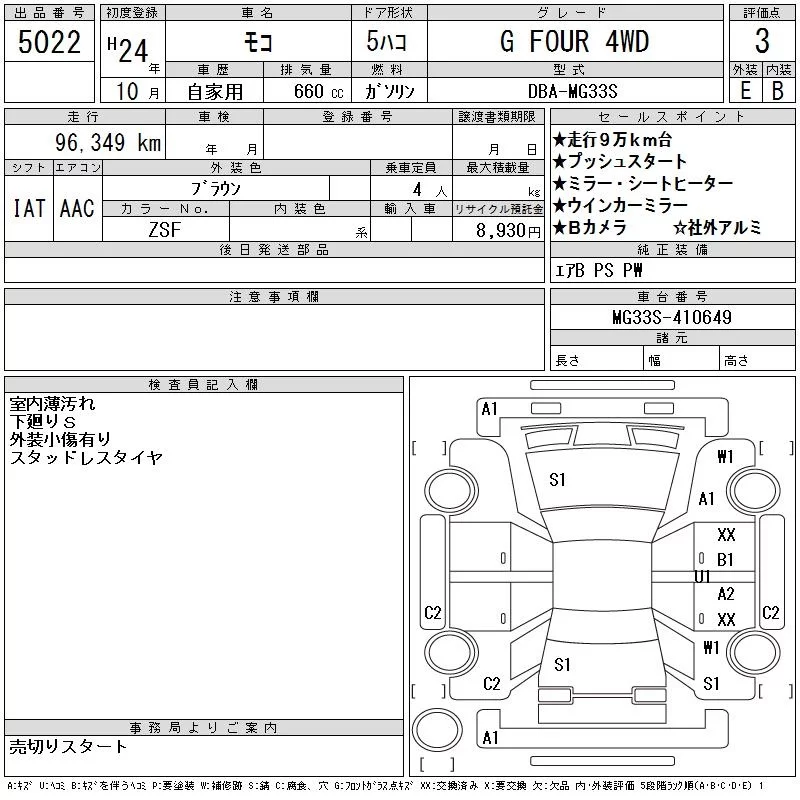Click the 事務局よりご案内 header

point(204,728)
